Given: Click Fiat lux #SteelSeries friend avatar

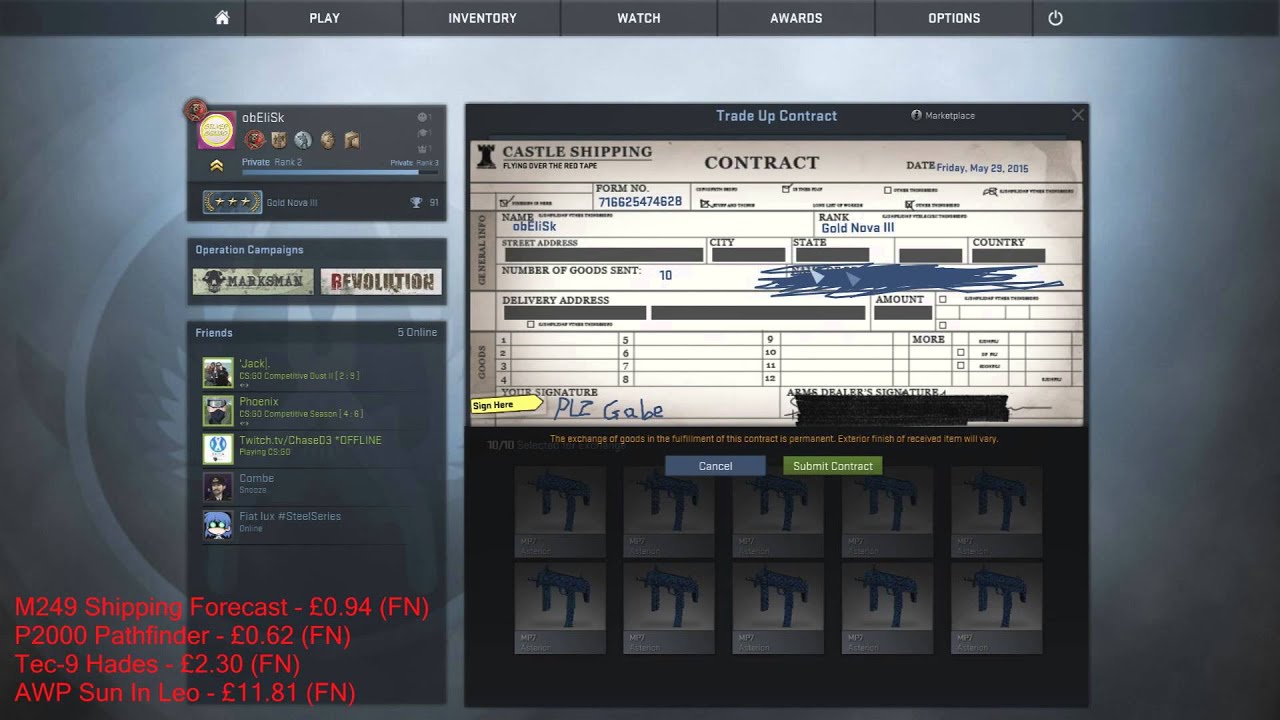Looking at the screenshot, I should click(218, 525).
